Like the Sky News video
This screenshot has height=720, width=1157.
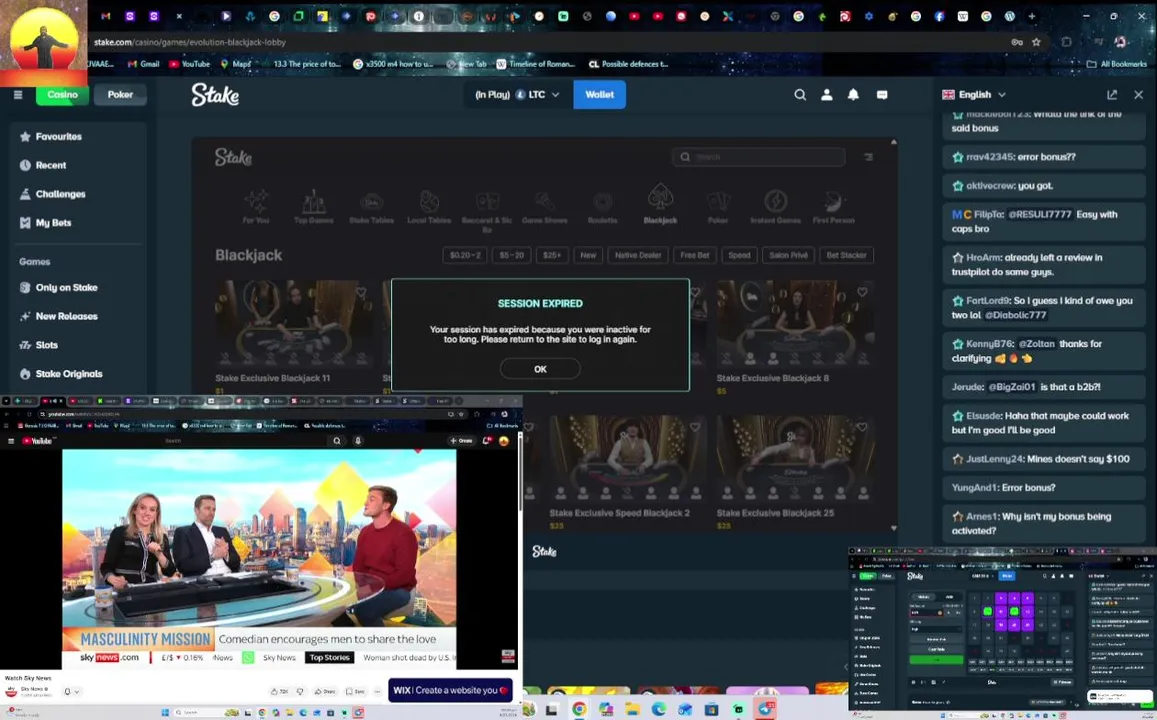[x=279, y=691]
